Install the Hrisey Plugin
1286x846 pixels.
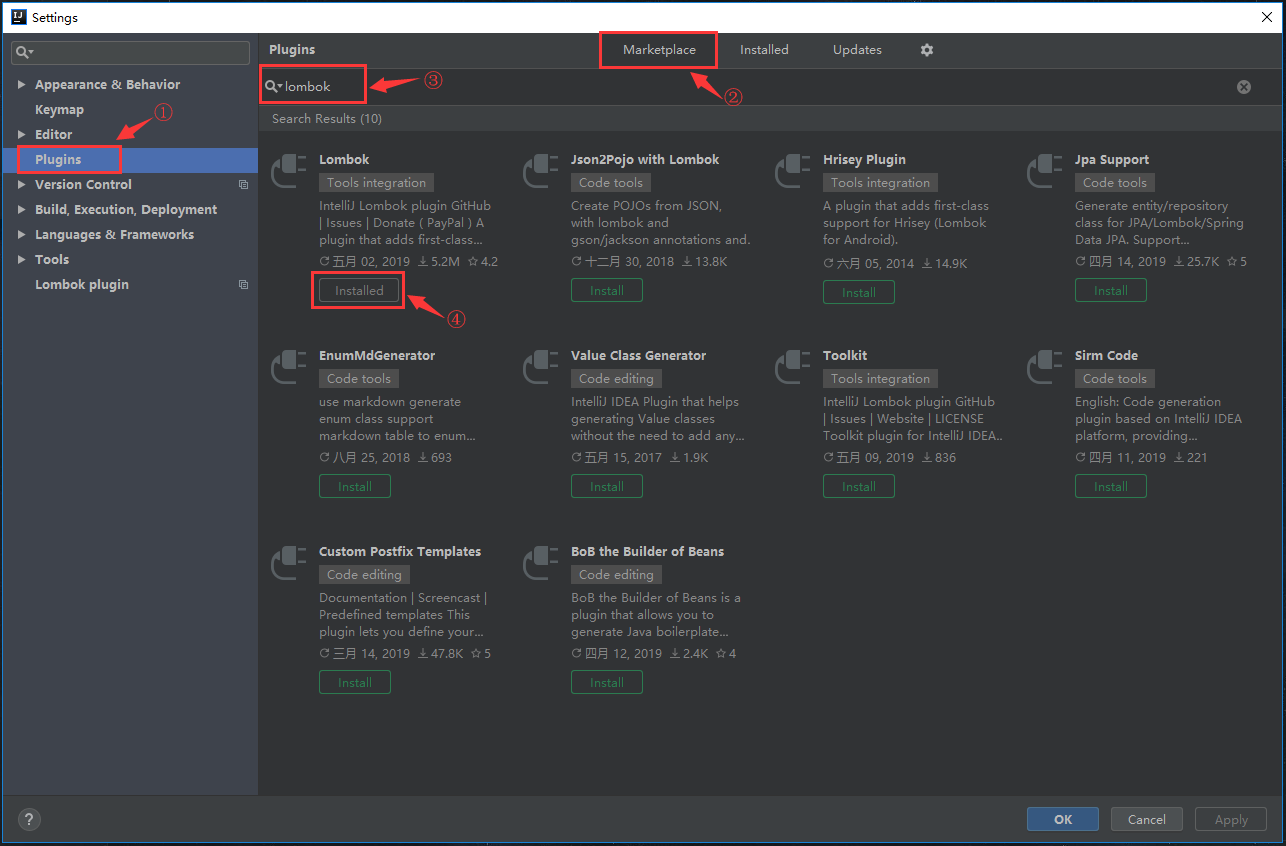(x=859, y=292)
